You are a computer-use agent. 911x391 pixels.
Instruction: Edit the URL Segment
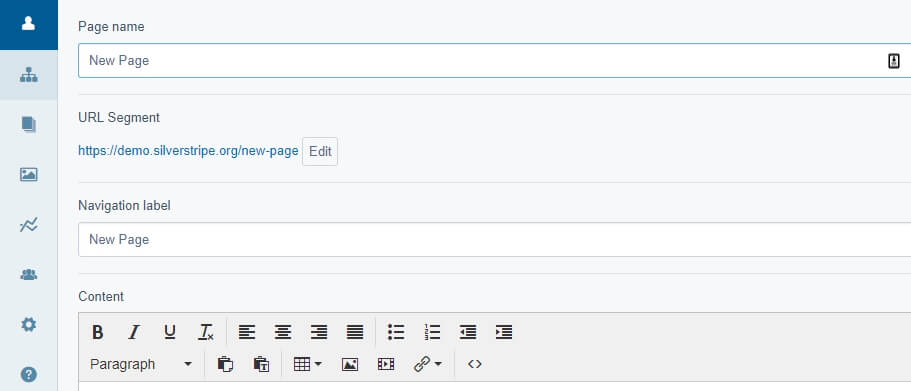tap(320, 152)
